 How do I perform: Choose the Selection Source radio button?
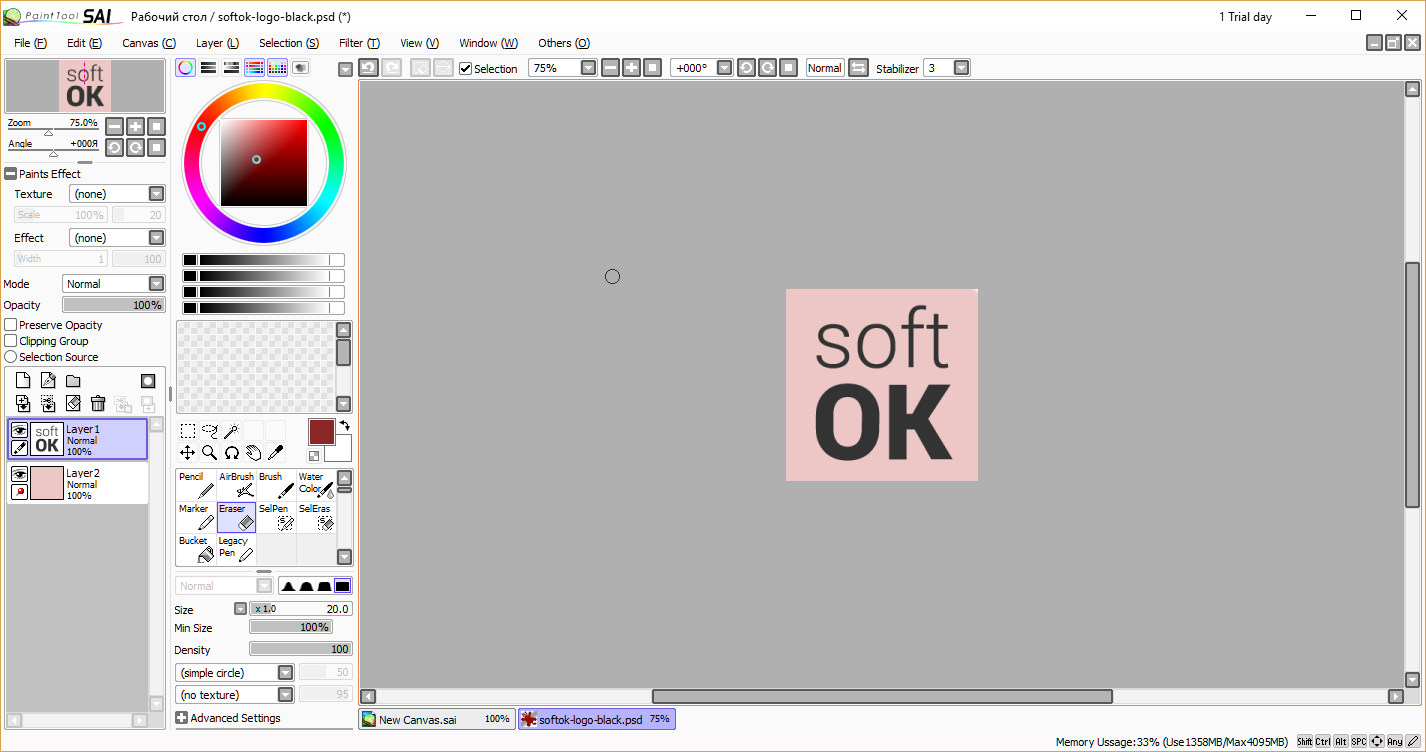pos(11,357)
